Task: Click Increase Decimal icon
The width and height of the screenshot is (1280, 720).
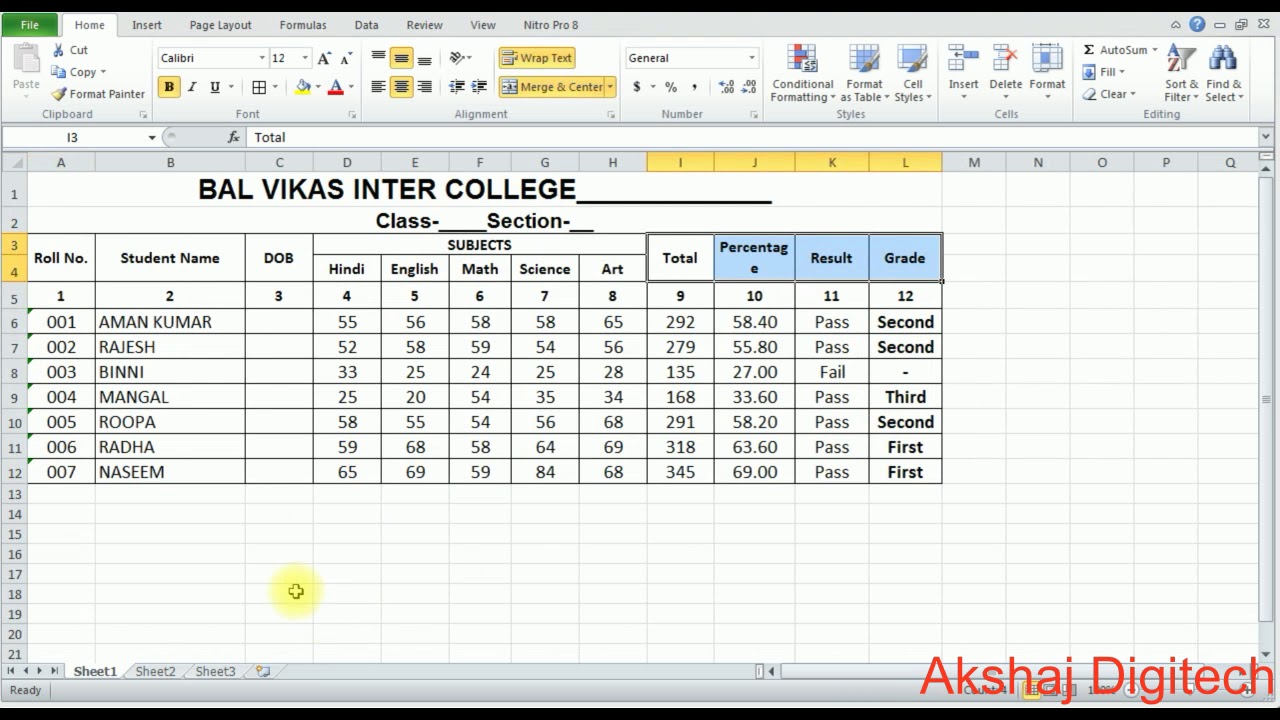Action: click(726, 87)
